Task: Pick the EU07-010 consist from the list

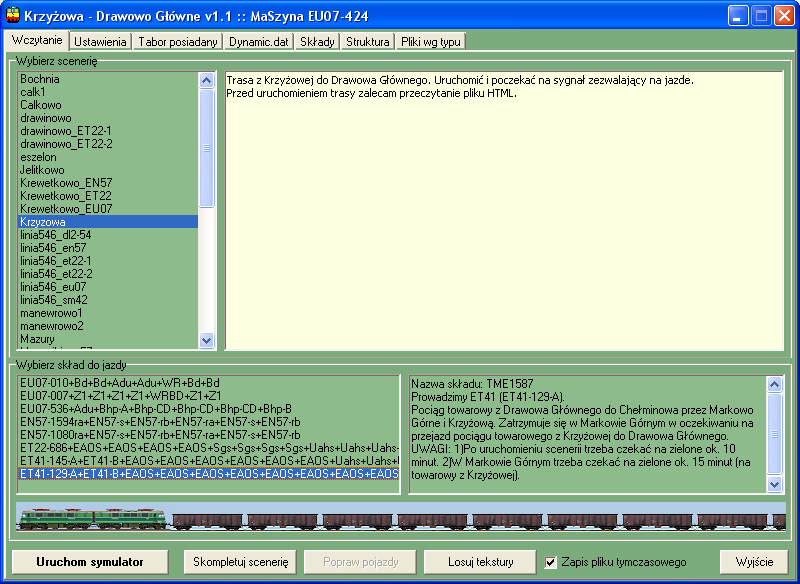Action: click(x=120, y=383)
